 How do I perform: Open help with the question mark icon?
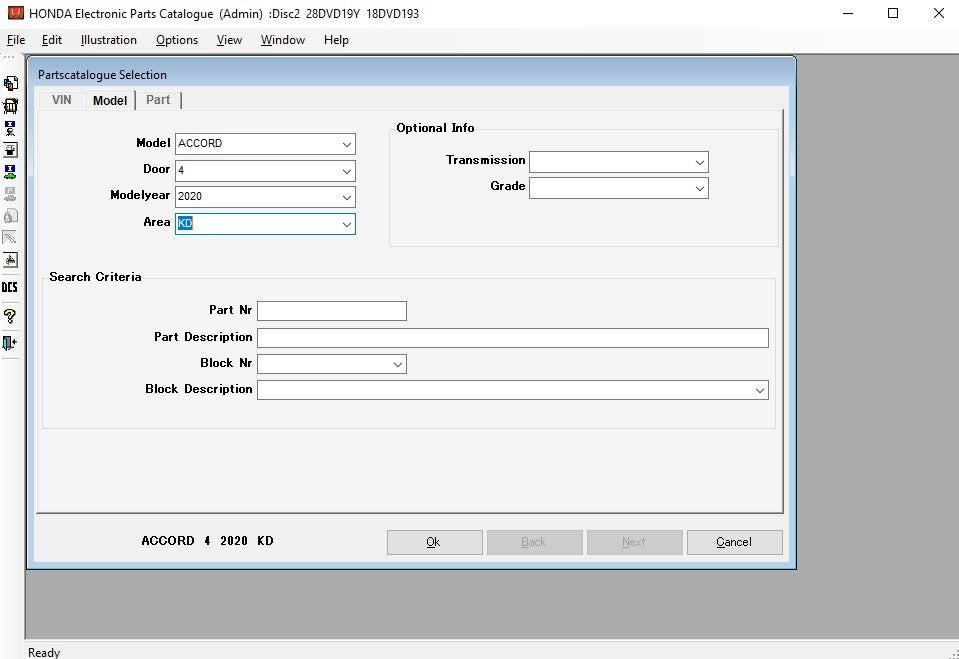pyautogui.click(x=10, y=316)
